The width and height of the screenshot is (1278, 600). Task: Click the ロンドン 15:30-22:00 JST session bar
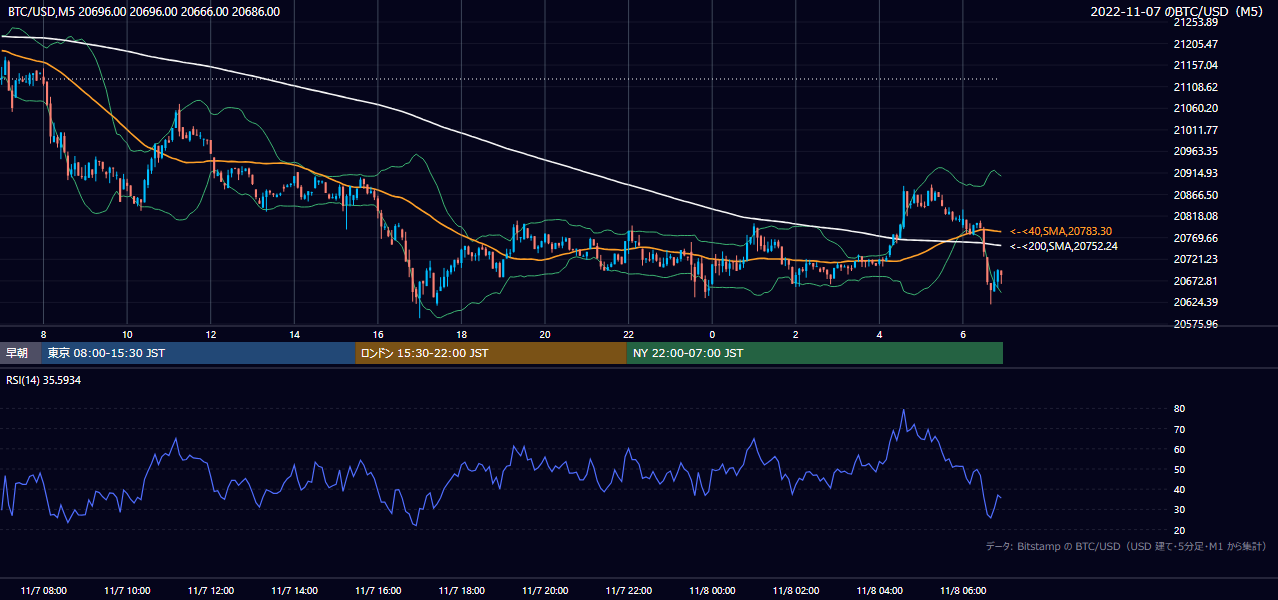(491, 353)
